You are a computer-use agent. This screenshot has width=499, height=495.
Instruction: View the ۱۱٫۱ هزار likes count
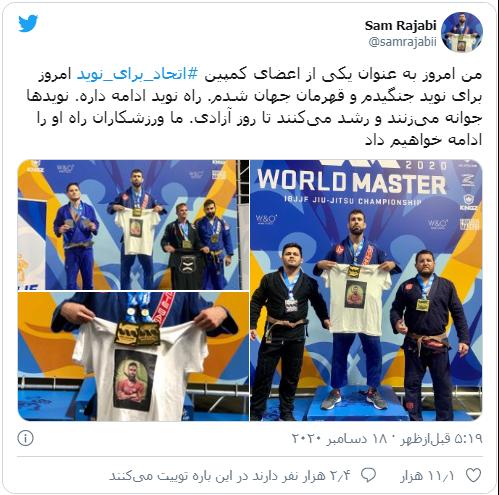(427, 475)
